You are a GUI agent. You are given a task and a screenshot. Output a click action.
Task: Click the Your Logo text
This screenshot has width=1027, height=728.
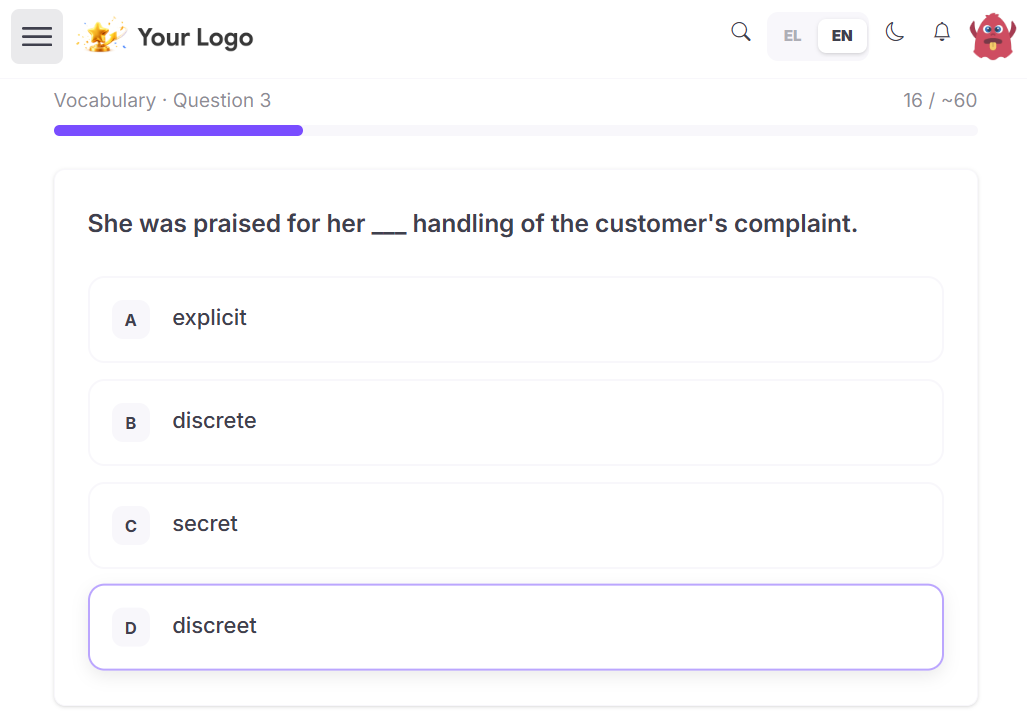195,38
